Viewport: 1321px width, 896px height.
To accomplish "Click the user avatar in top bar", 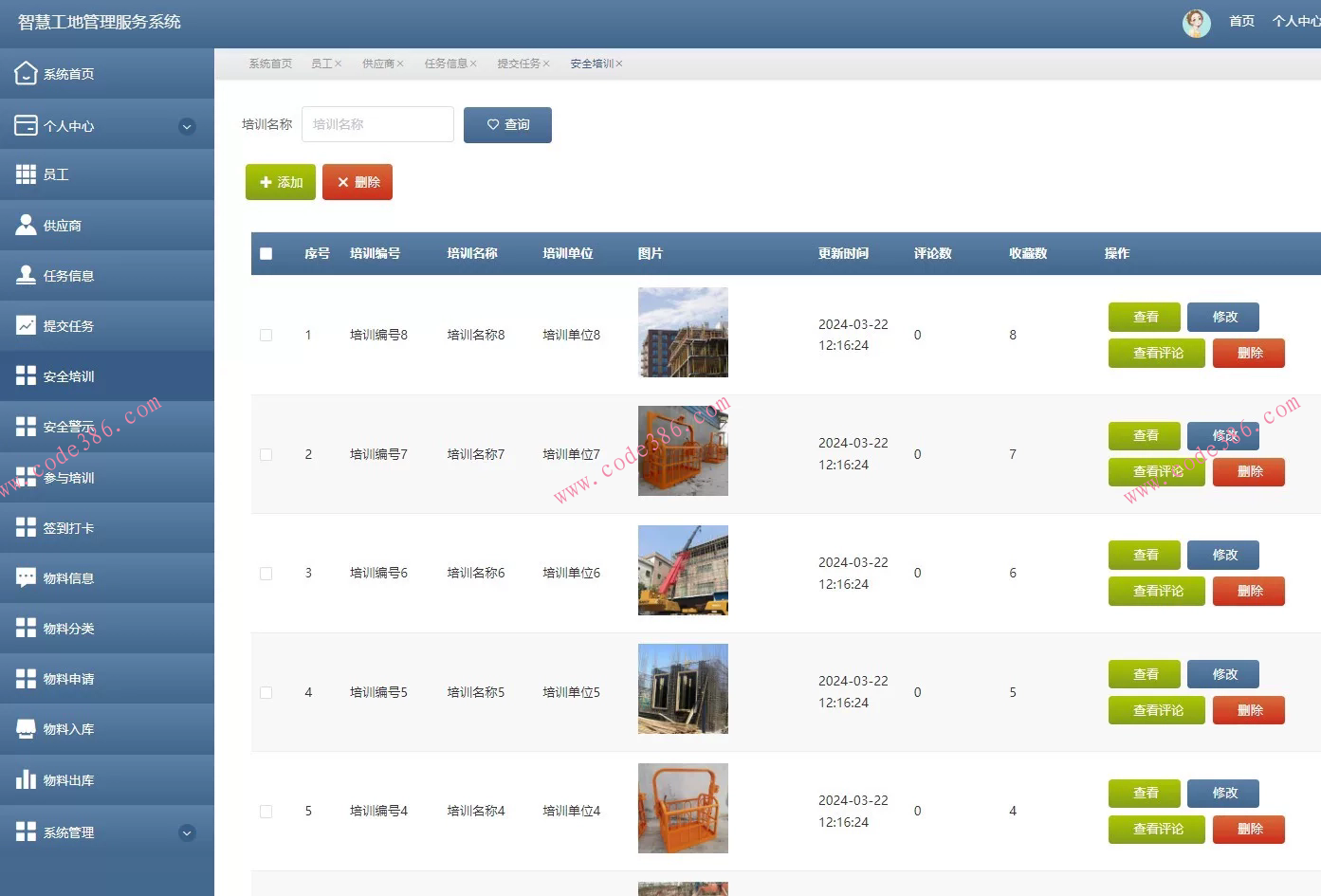I will click(1196, 23).
